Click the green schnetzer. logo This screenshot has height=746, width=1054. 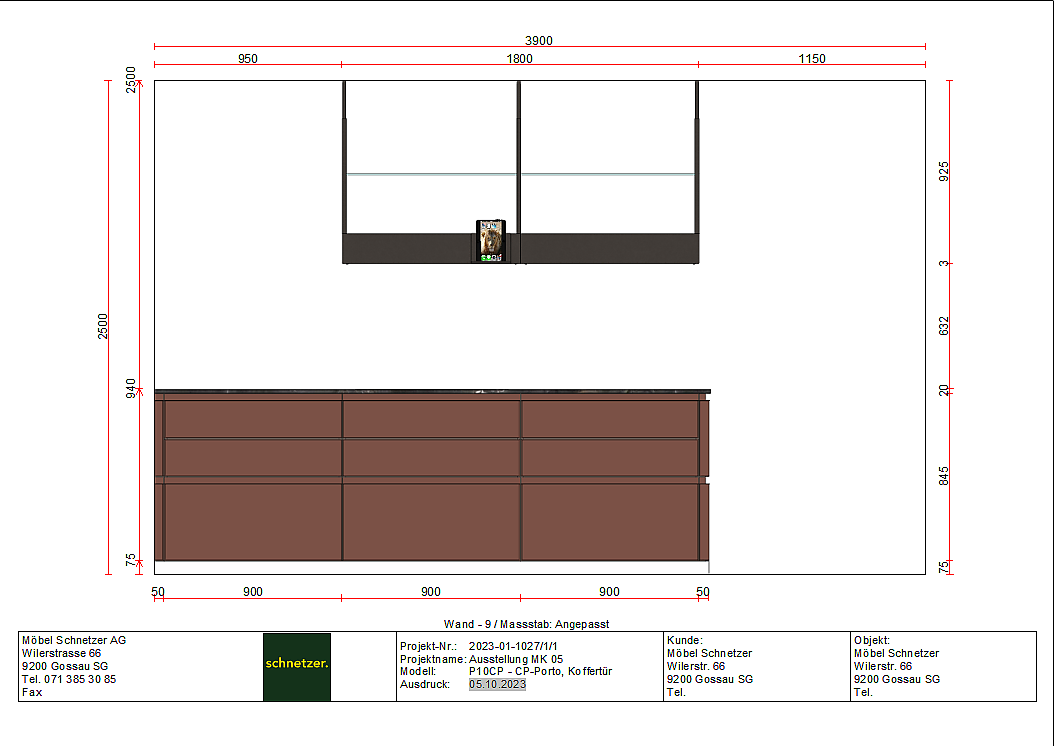coord(296,667)
